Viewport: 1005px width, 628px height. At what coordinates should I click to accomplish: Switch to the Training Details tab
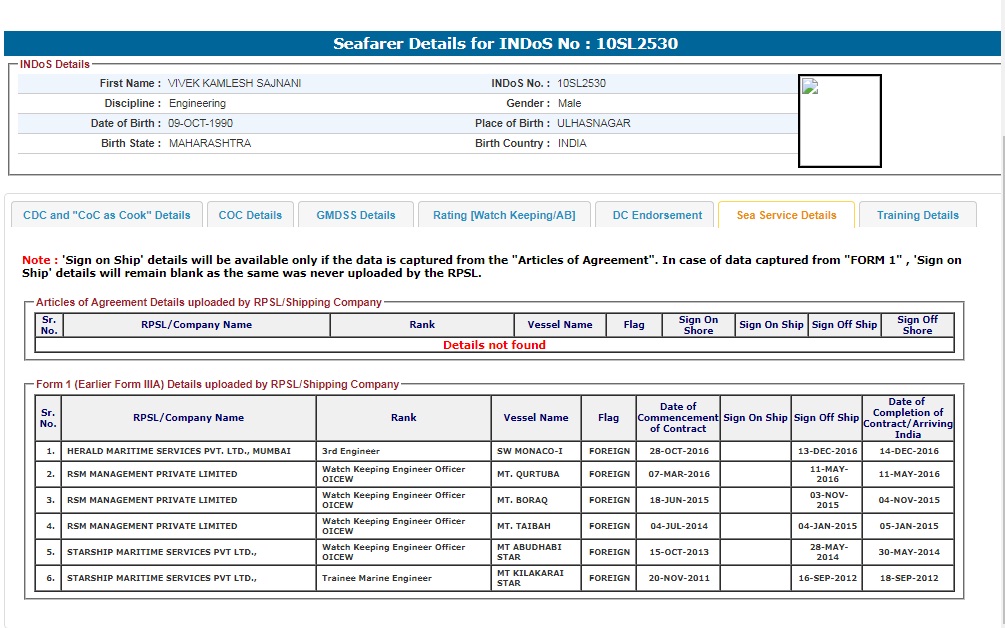point(917,215)
